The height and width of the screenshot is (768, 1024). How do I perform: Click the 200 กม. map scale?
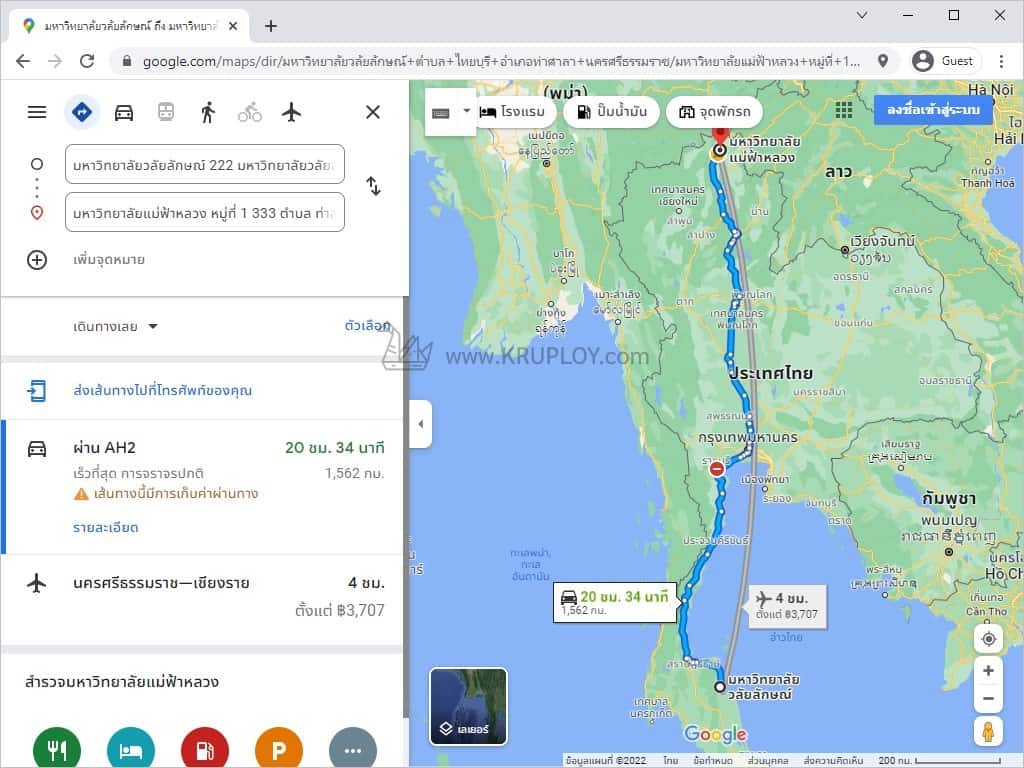point(938,761)
